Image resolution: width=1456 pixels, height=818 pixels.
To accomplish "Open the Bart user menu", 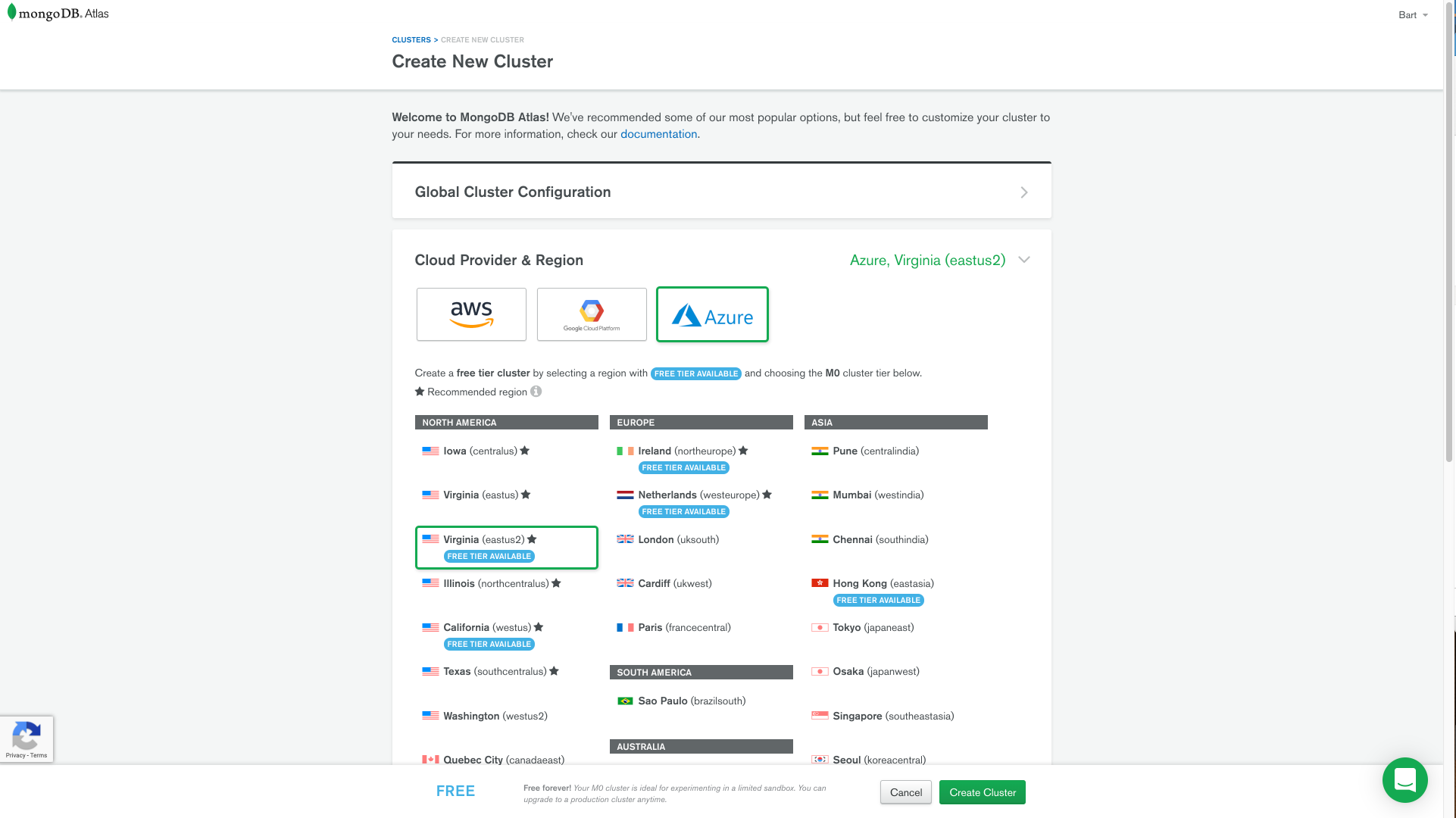I will (1413, 15).
